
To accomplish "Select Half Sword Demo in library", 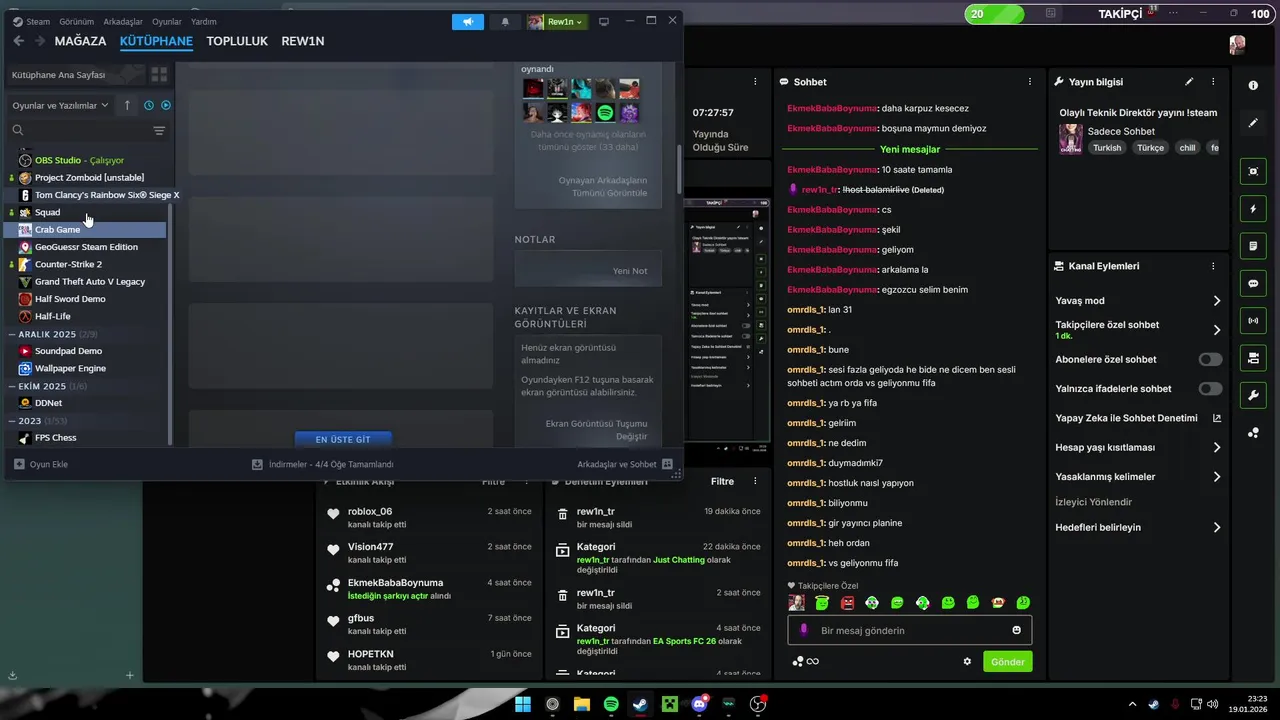I will pos(87,299).
